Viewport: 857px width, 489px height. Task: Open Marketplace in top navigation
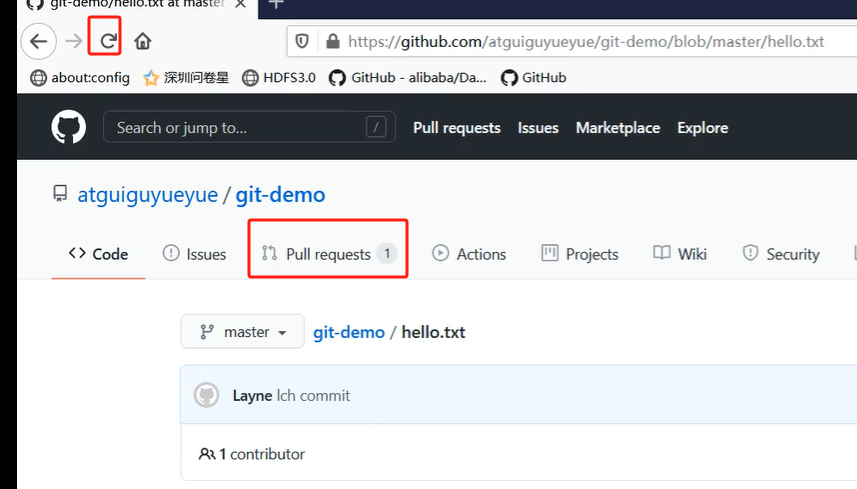point(618,128)
